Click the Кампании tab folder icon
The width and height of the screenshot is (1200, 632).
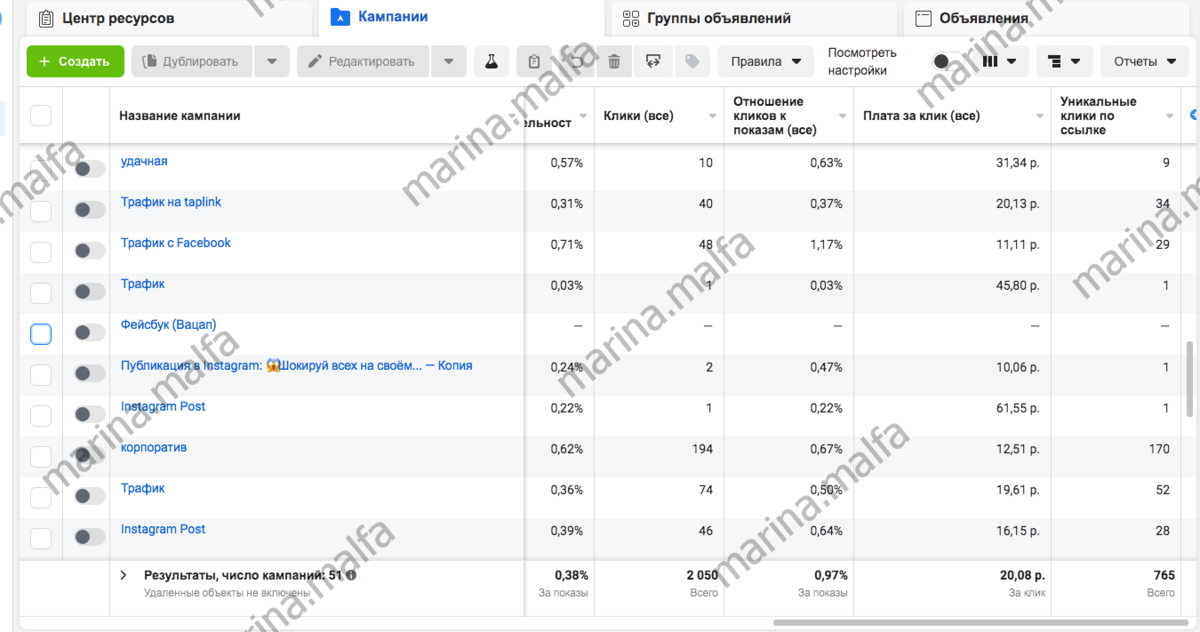pyautogui.click(x=340, y=17)
